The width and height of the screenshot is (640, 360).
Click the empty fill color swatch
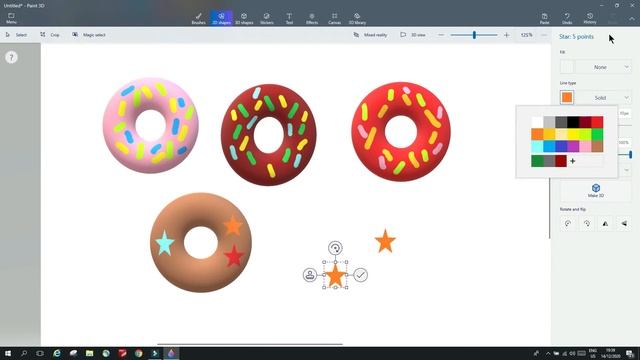pos(567,67)
